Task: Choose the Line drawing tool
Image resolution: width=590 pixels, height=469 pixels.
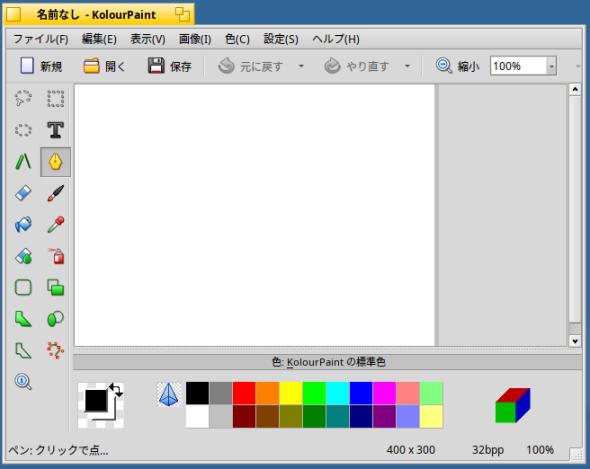Action: pyautogui.click(x=23, y=162)
